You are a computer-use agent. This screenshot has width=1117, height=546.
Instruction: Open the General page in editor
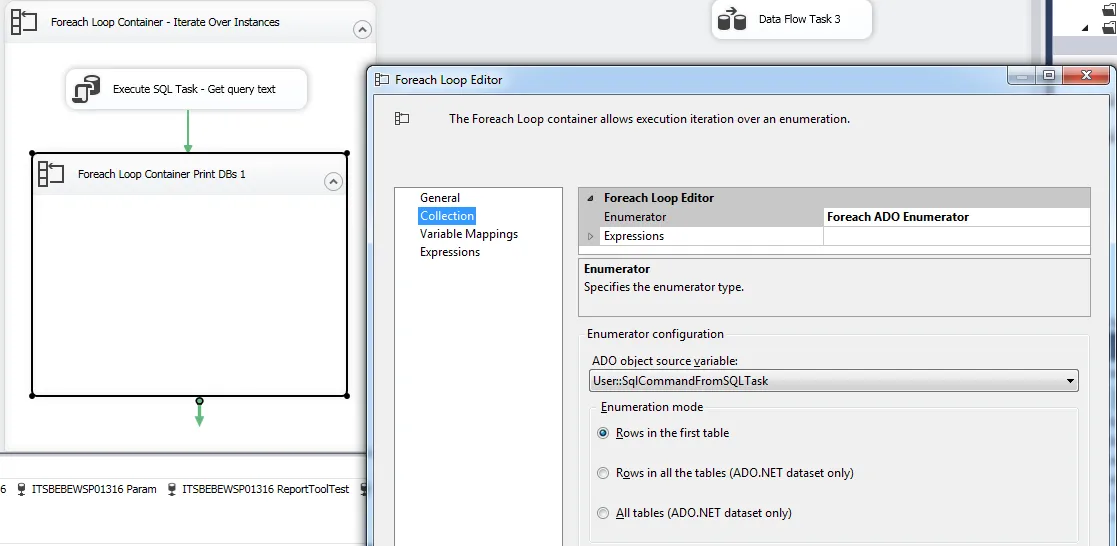(440, 197)
